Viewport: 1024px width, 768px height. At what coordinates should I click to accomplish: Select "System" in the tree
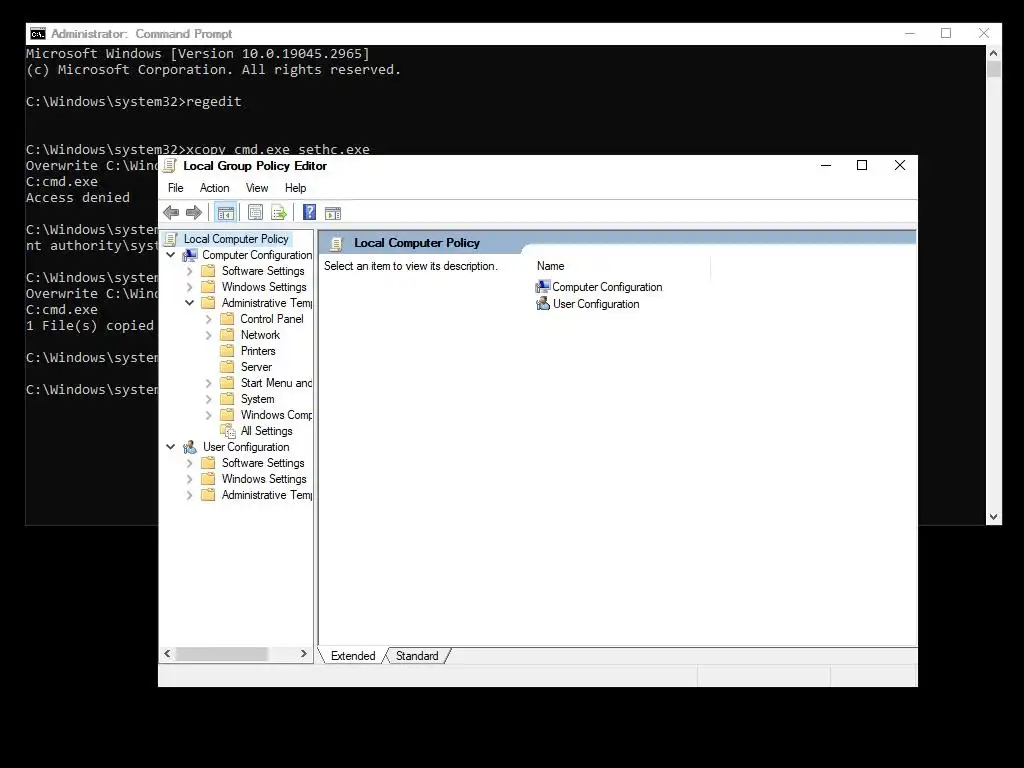(257, 399)
